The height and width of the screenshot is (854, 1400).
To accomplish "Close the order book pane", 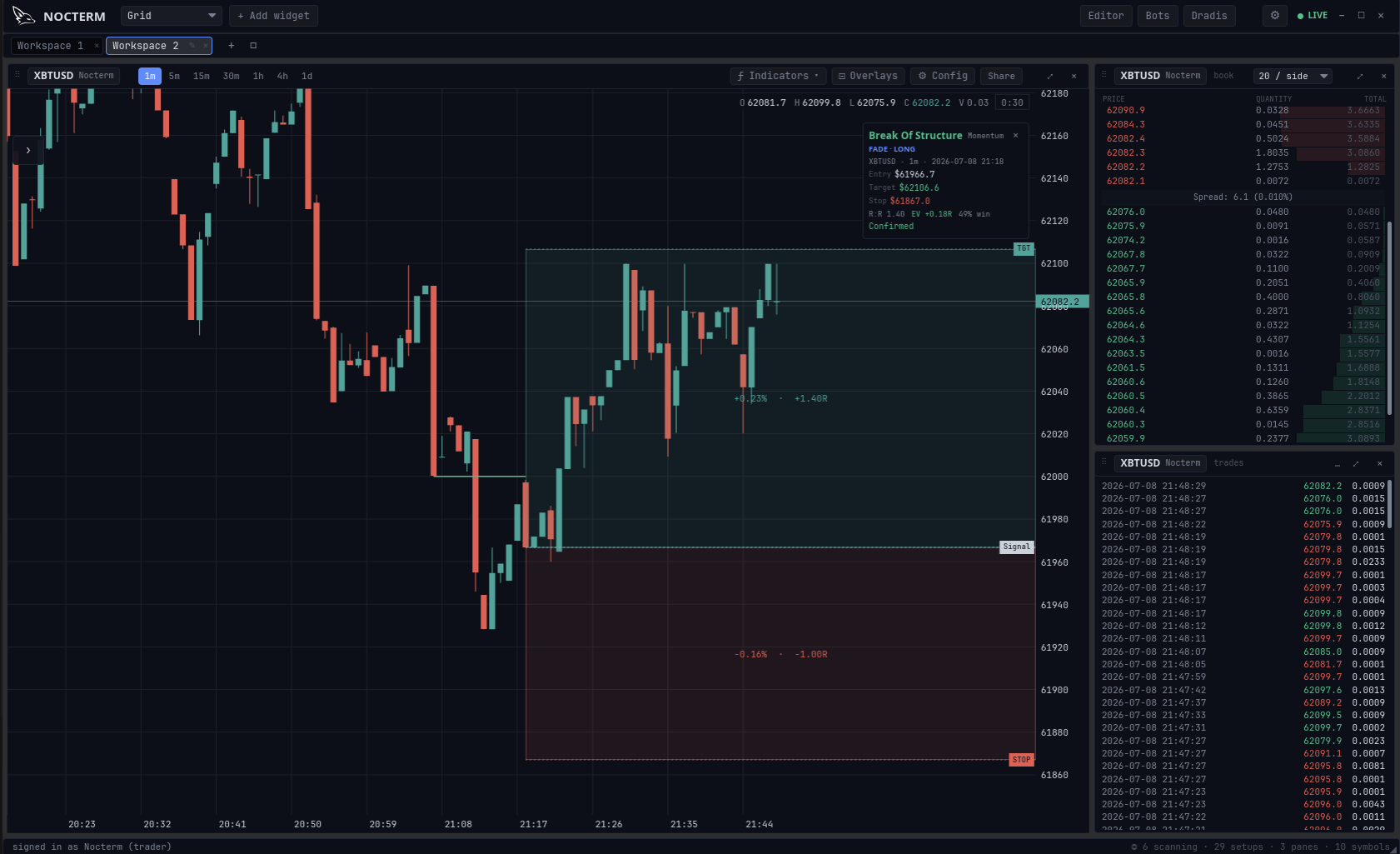I will 1383,76.
